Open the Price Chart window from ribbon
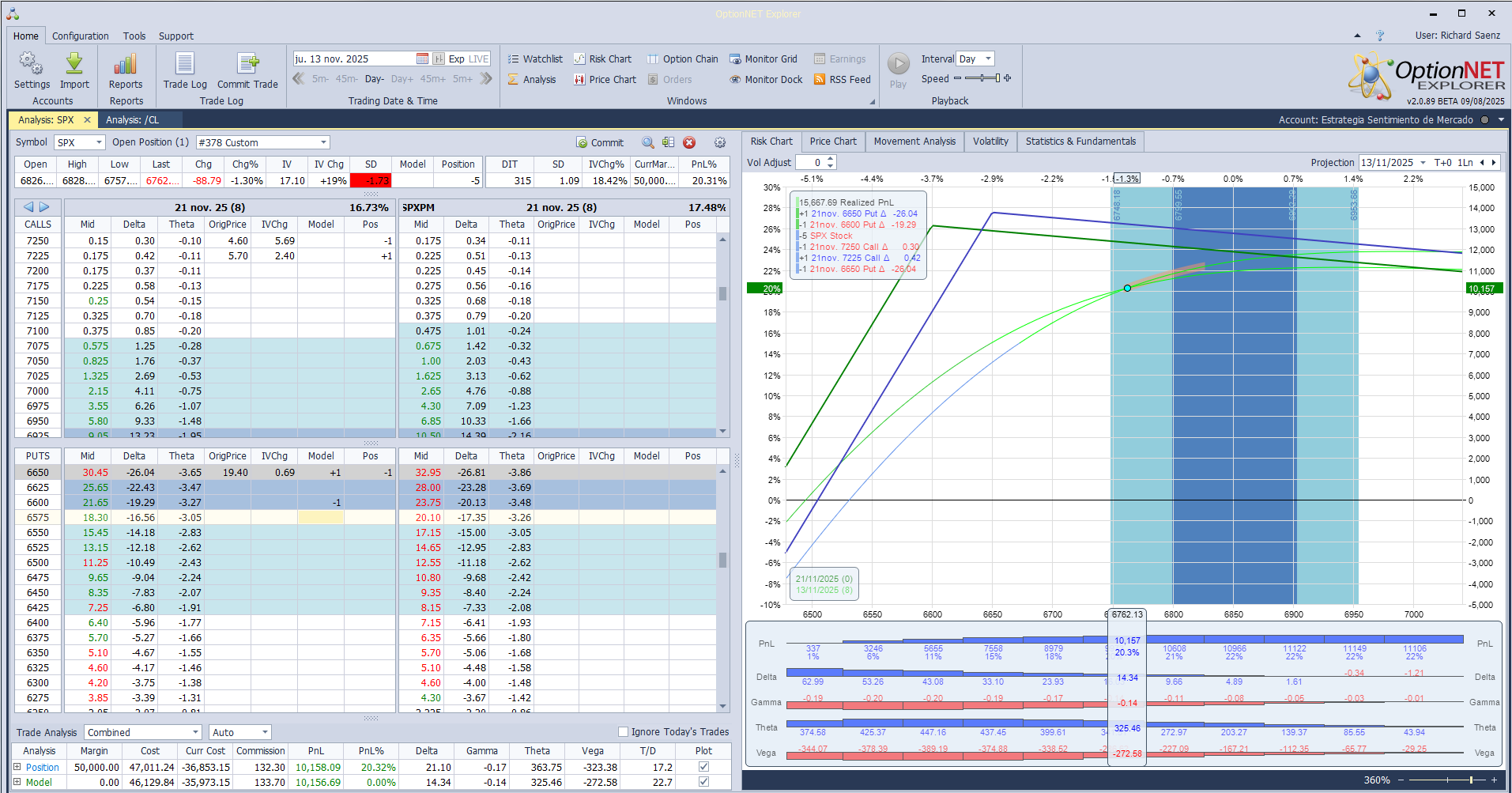This screenshot has width=1512, height=793. click(605, 79)
